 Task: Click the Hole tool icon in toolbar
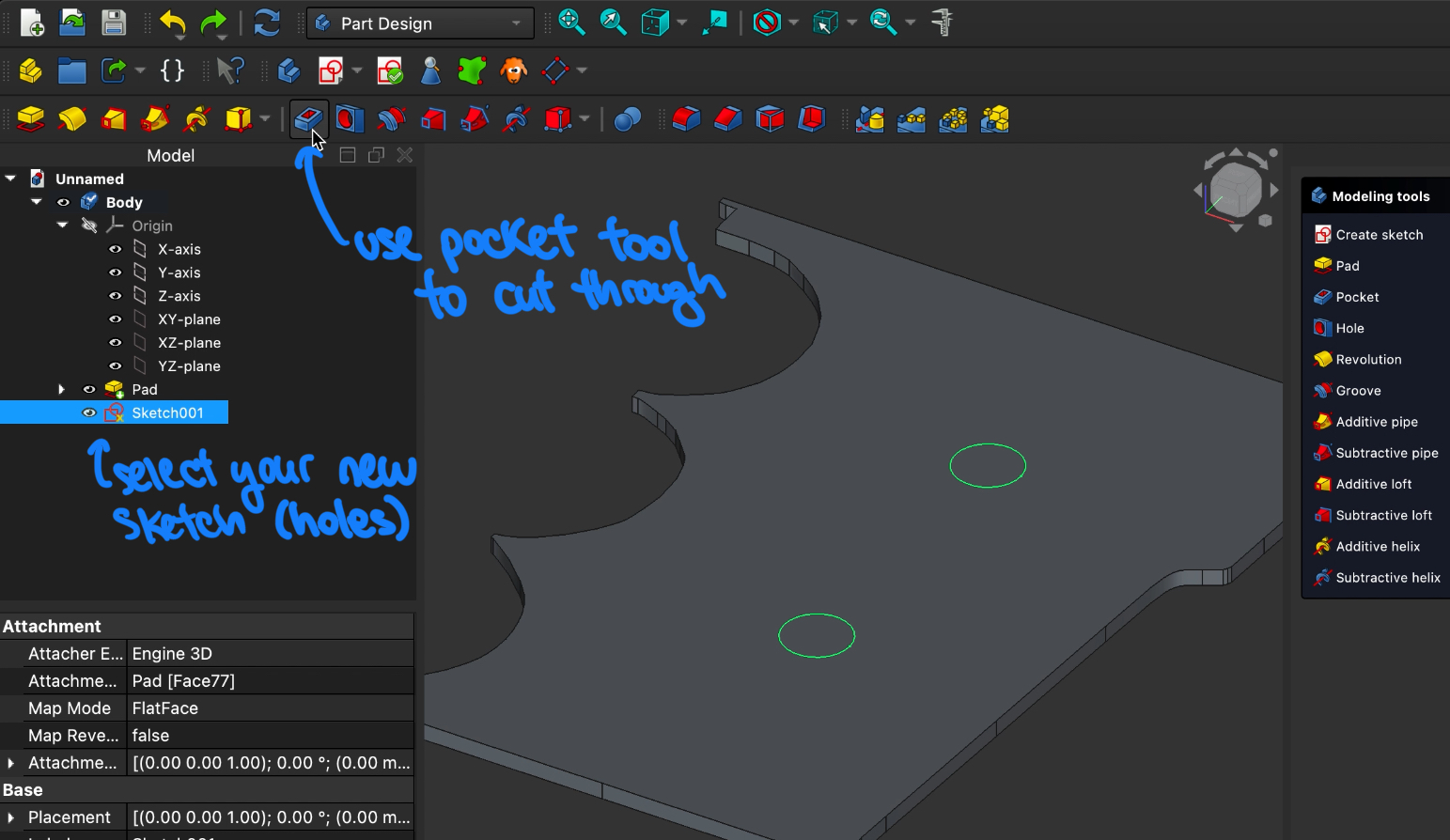[350, 119]
